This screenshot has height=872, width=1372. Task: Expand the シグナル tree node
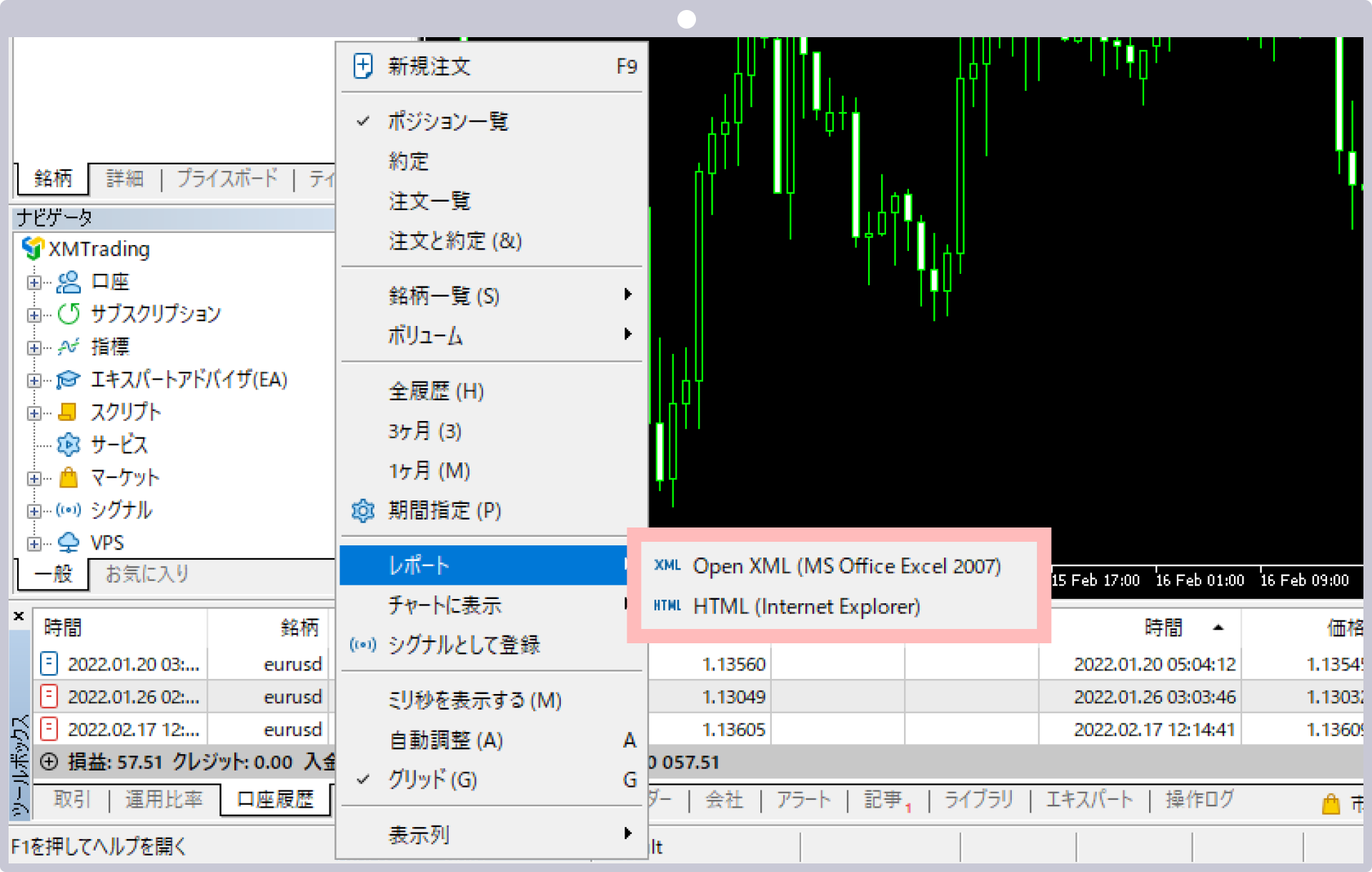[34, 511]
